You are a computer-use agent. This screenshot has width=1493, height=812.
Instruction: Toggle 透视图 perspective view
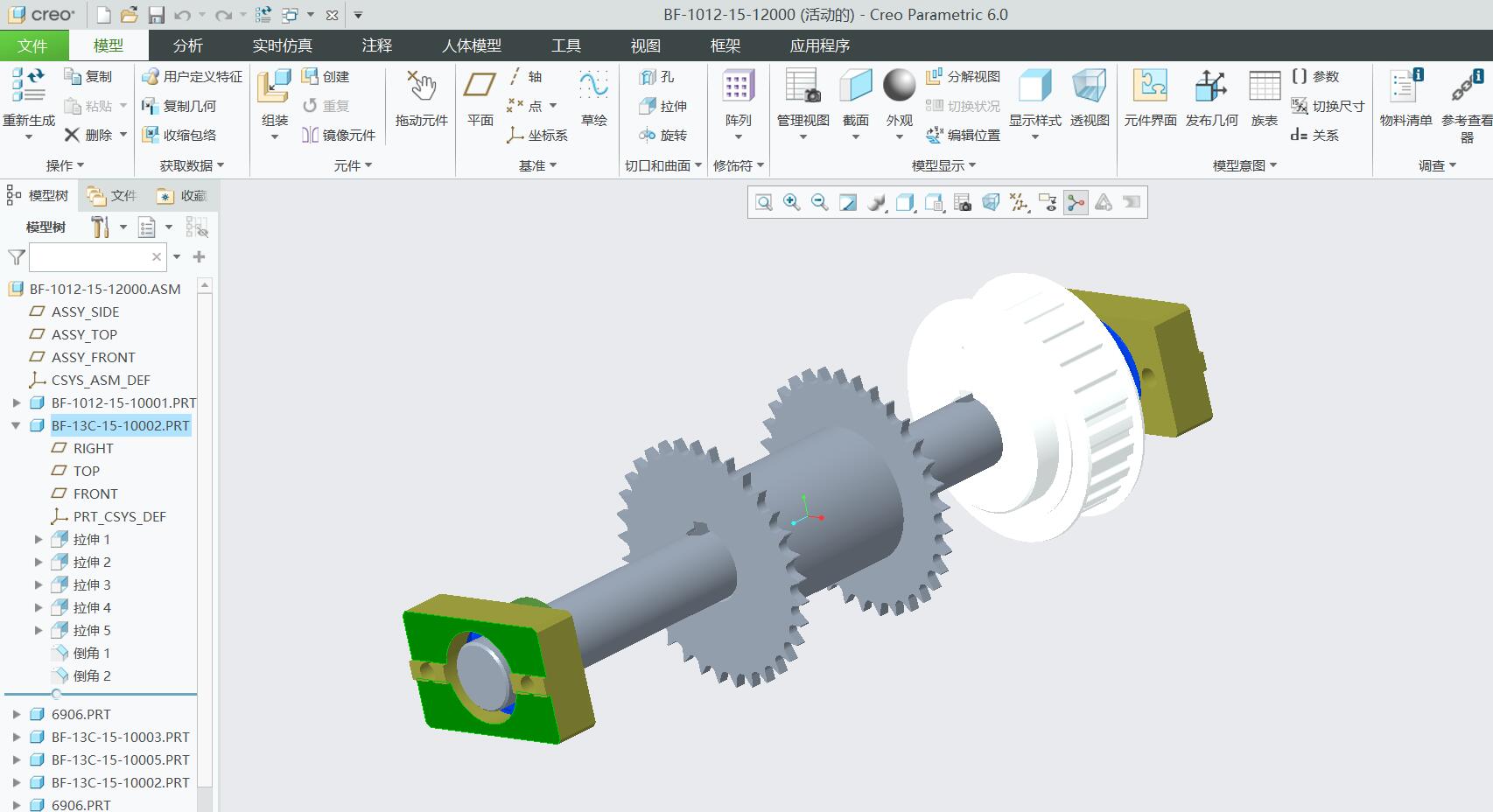(1090, 99)
